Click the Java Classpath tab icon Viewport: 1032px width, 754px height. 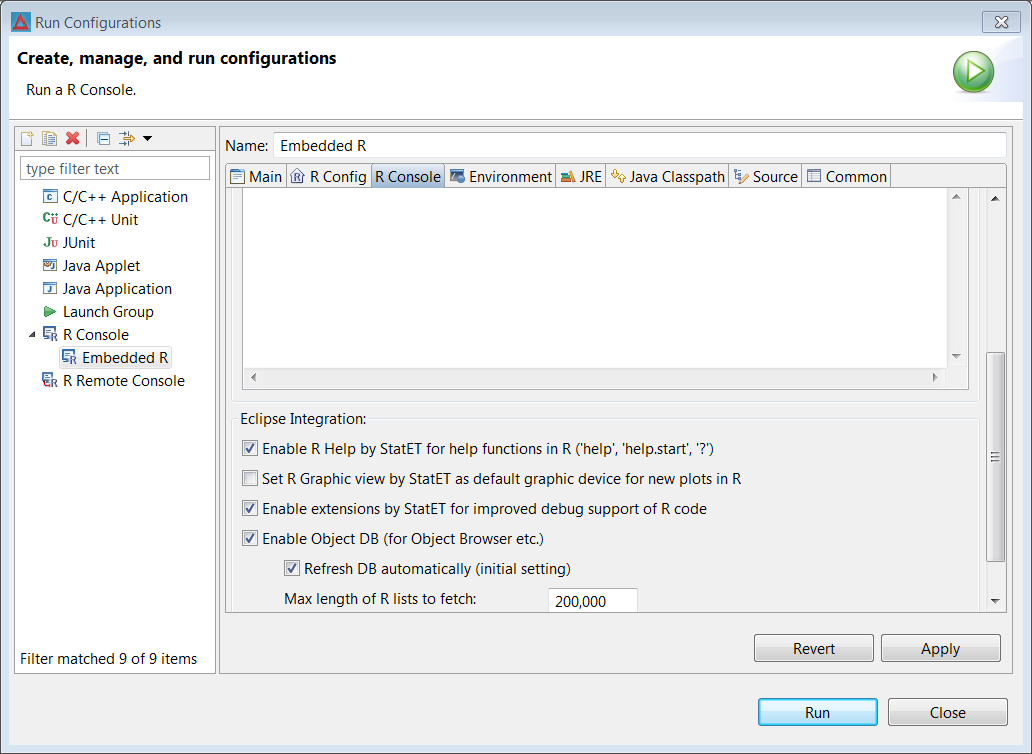click(618, 176)
